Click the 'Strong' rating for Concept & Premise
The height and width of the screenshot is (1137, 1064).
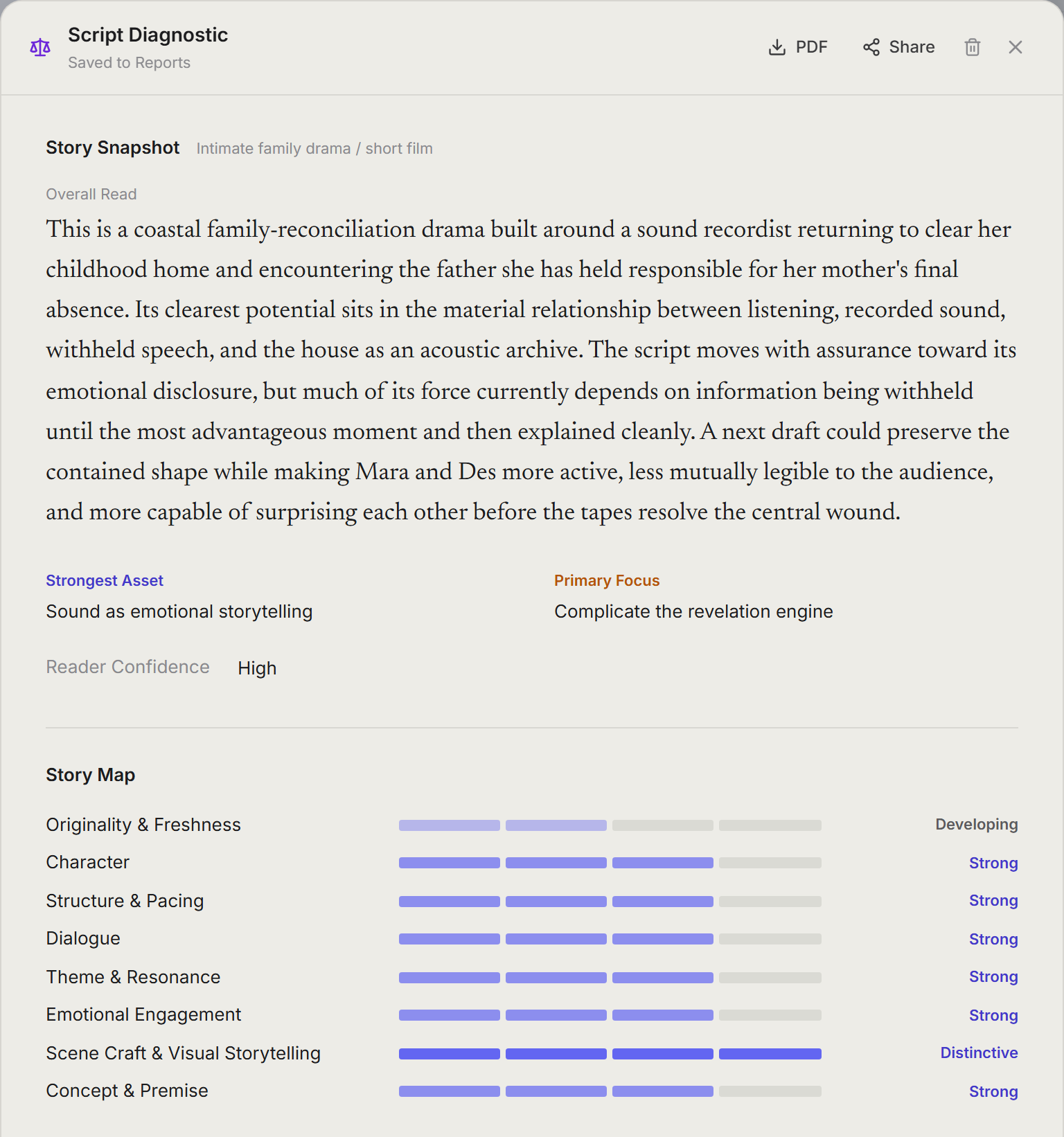click(993, 1091)
